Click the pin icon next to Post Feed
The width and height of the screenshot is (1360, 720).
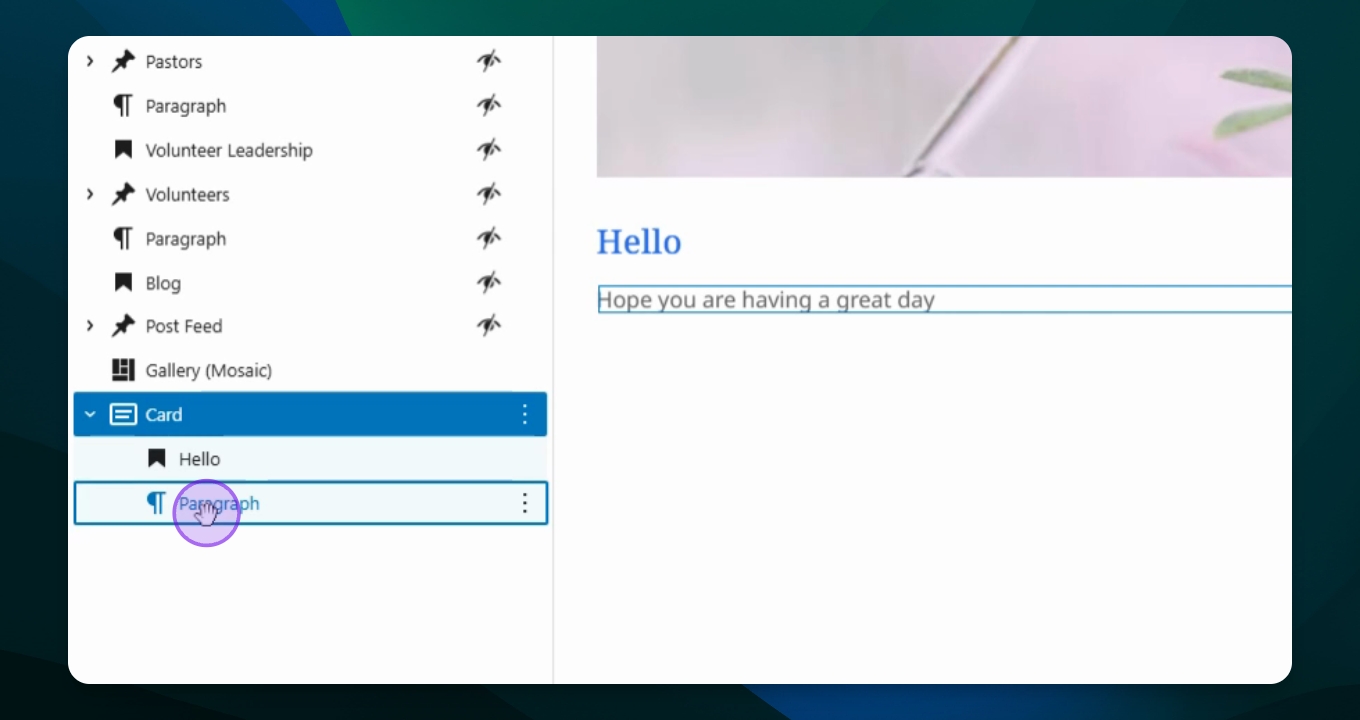pos(123,326)
